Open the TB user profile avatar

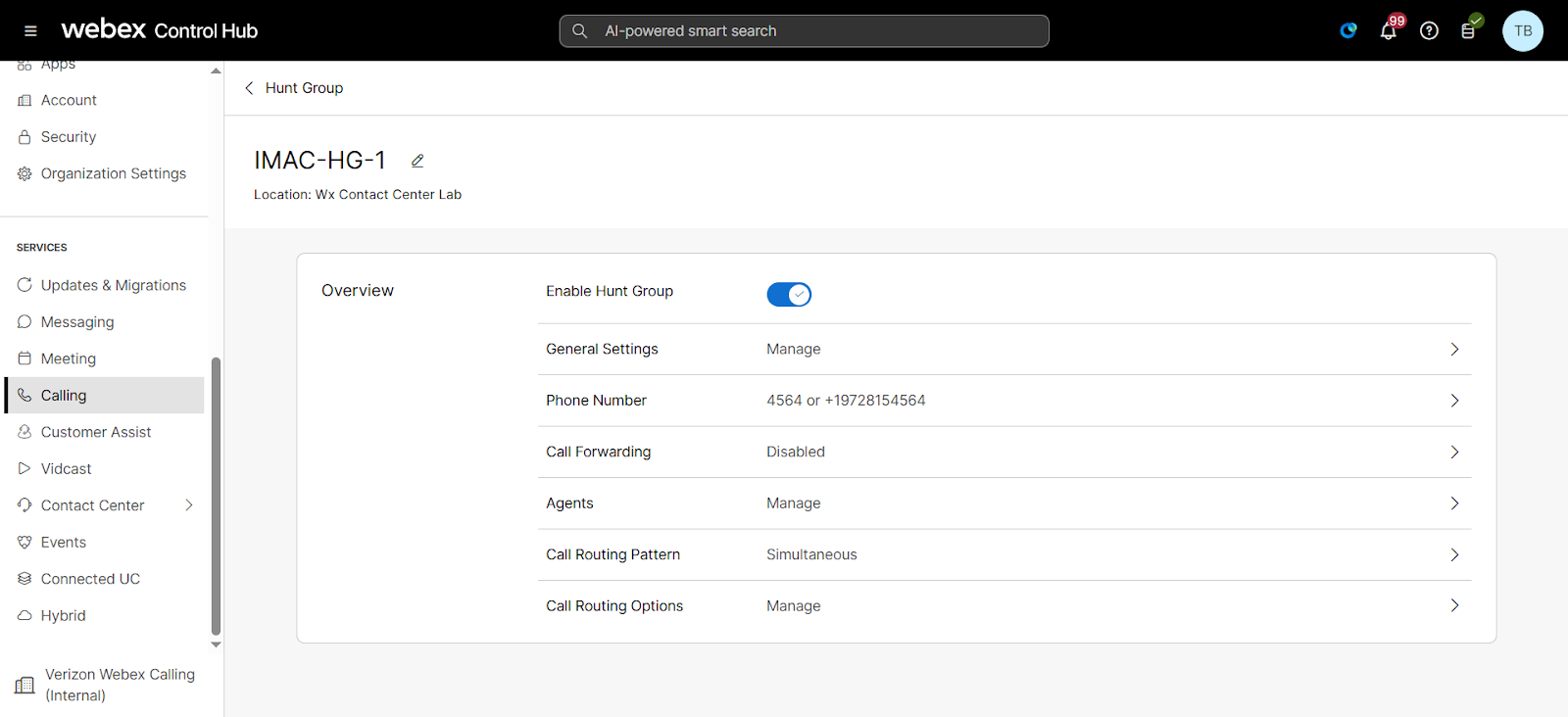1523,31
